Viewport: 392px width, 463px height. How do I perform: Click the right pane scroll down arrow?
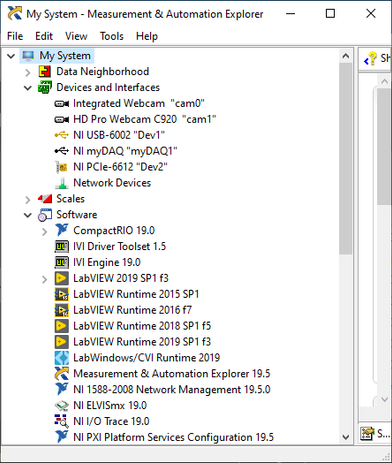tap(384, 399)
